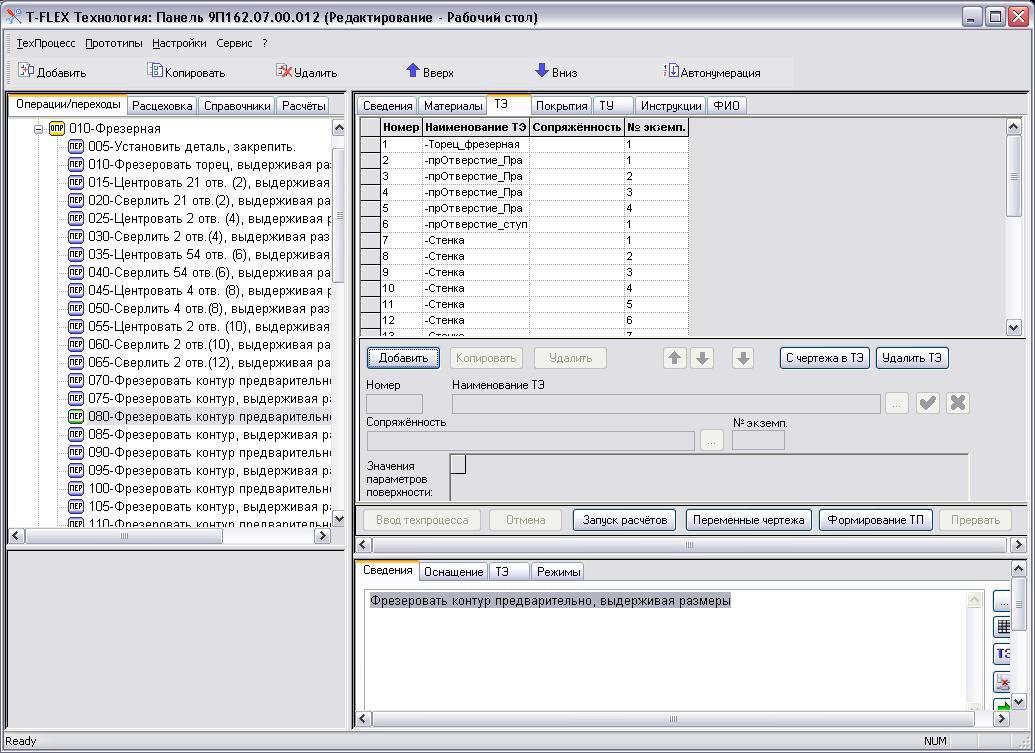Click the Удалить ТЭ button
This screenshot has height=753, width=1035.
[912, 358]
